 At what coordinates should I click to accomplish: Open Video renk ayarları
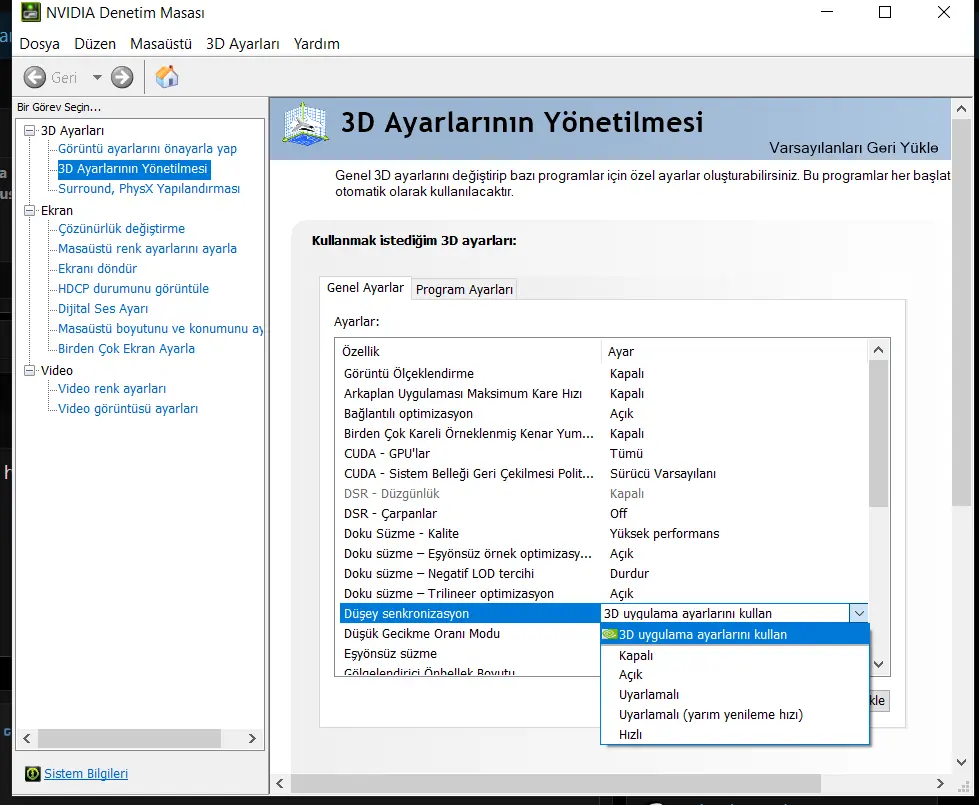pyautogui.click(x=112, y=388)
